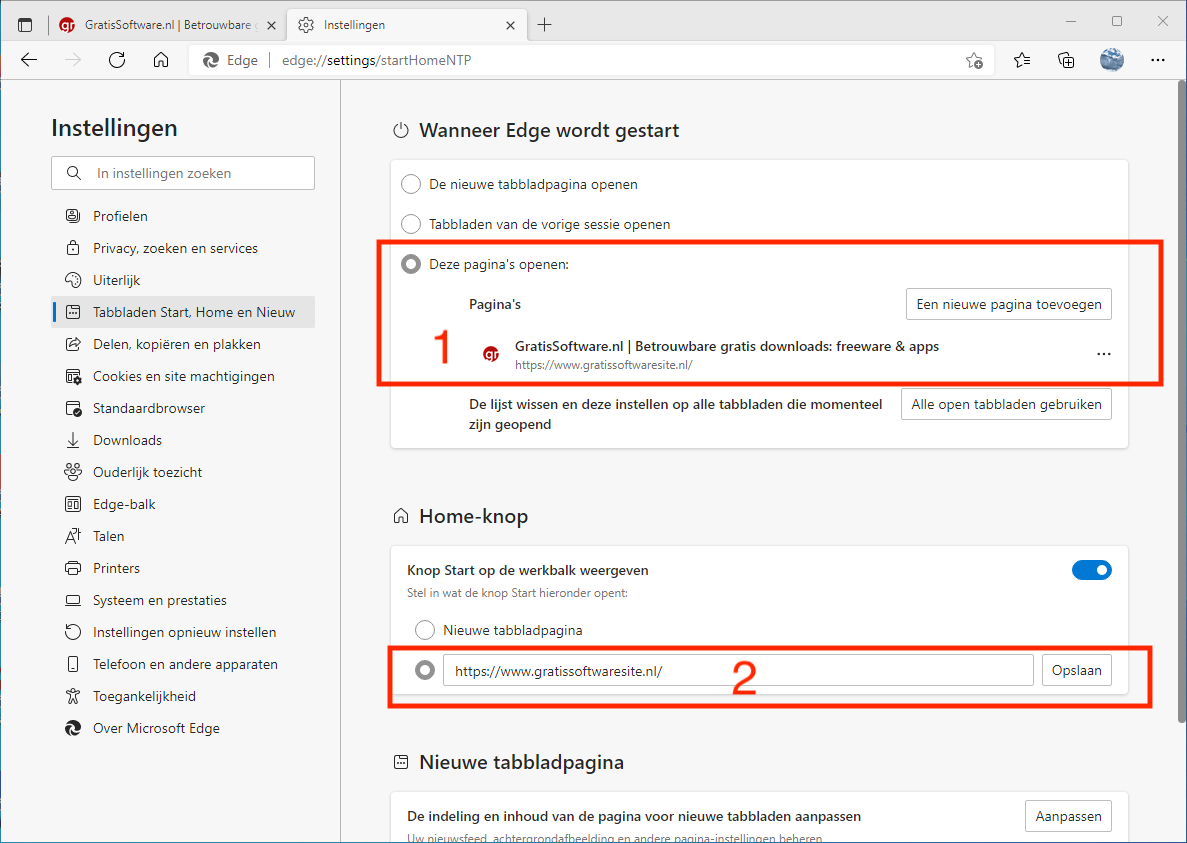Screen dimensions: 1187x843
Task: Go back with the back arrow
Action: point(29,60)
